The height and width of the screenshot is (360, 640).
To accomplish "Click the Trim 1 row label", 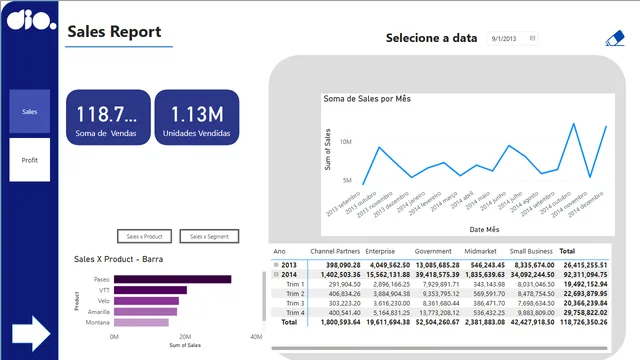I will point(295,284).
